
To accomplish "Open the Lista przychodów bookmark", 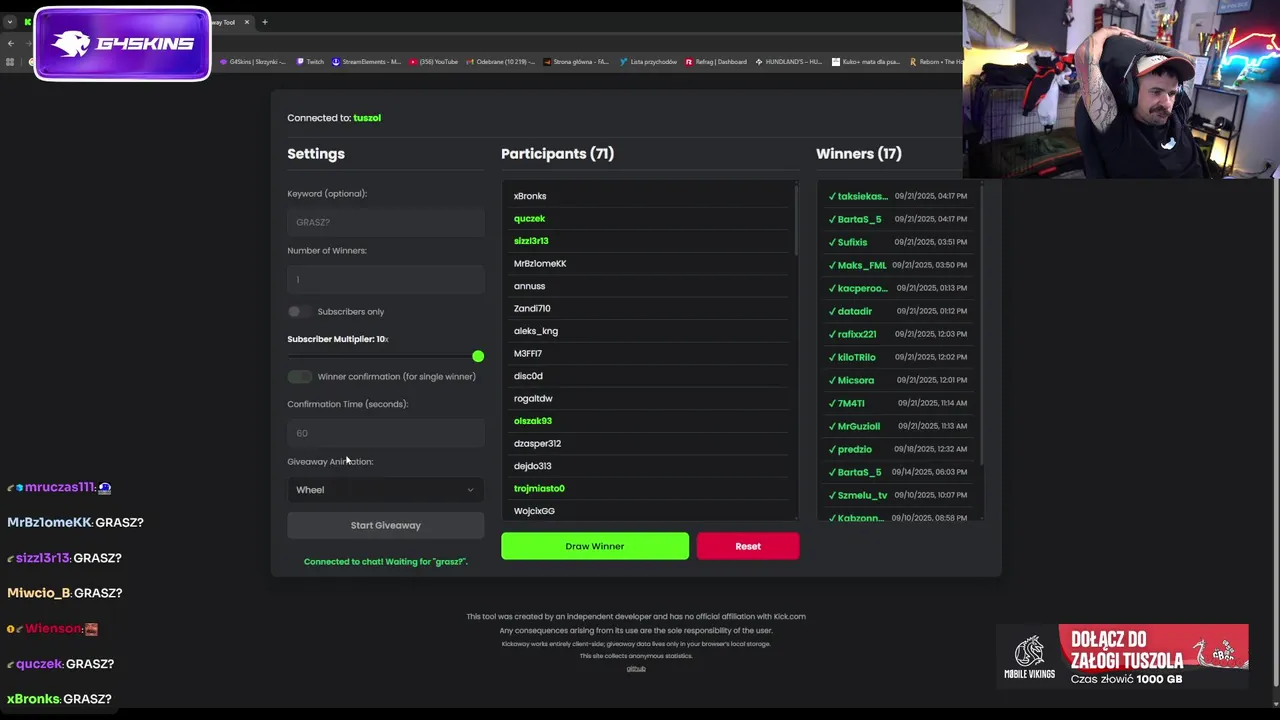I will point(648,62).
